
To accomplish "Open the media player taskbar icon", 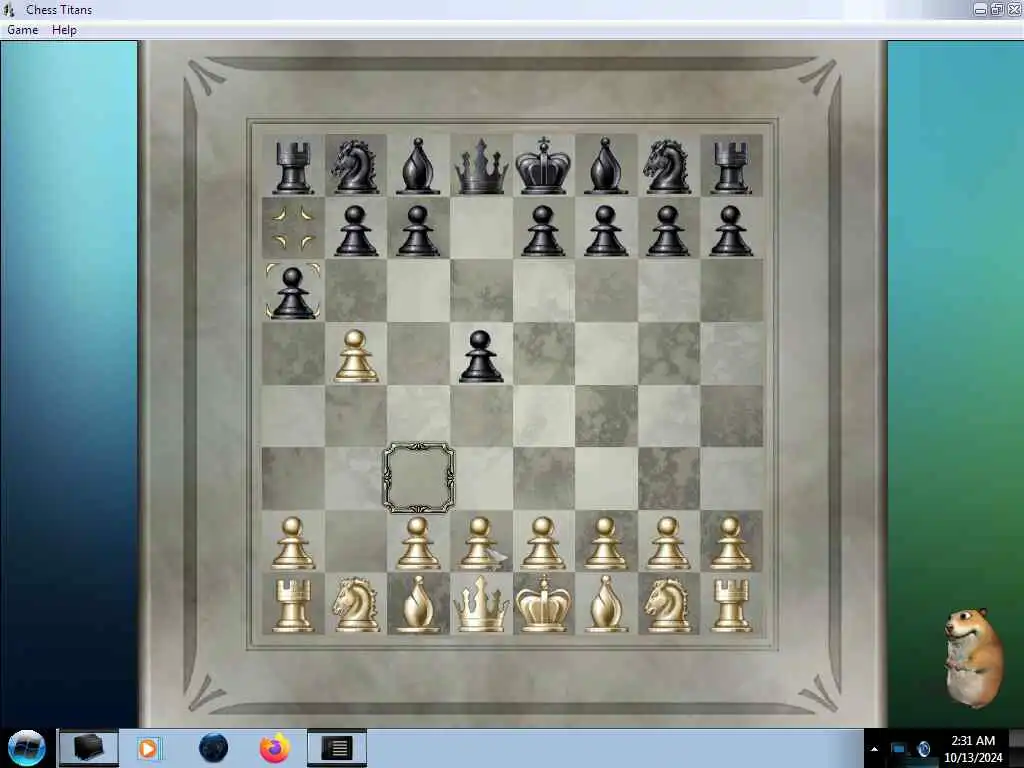I will pyautogui.click(x=149, y=748).
